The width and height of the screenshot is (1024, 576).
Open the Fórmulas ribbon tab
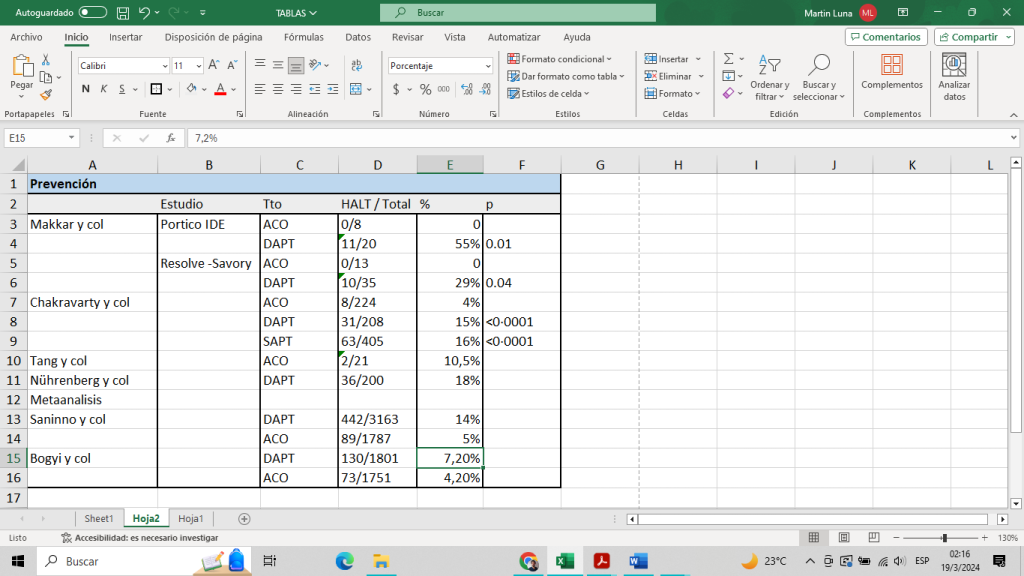coord(303,37)
